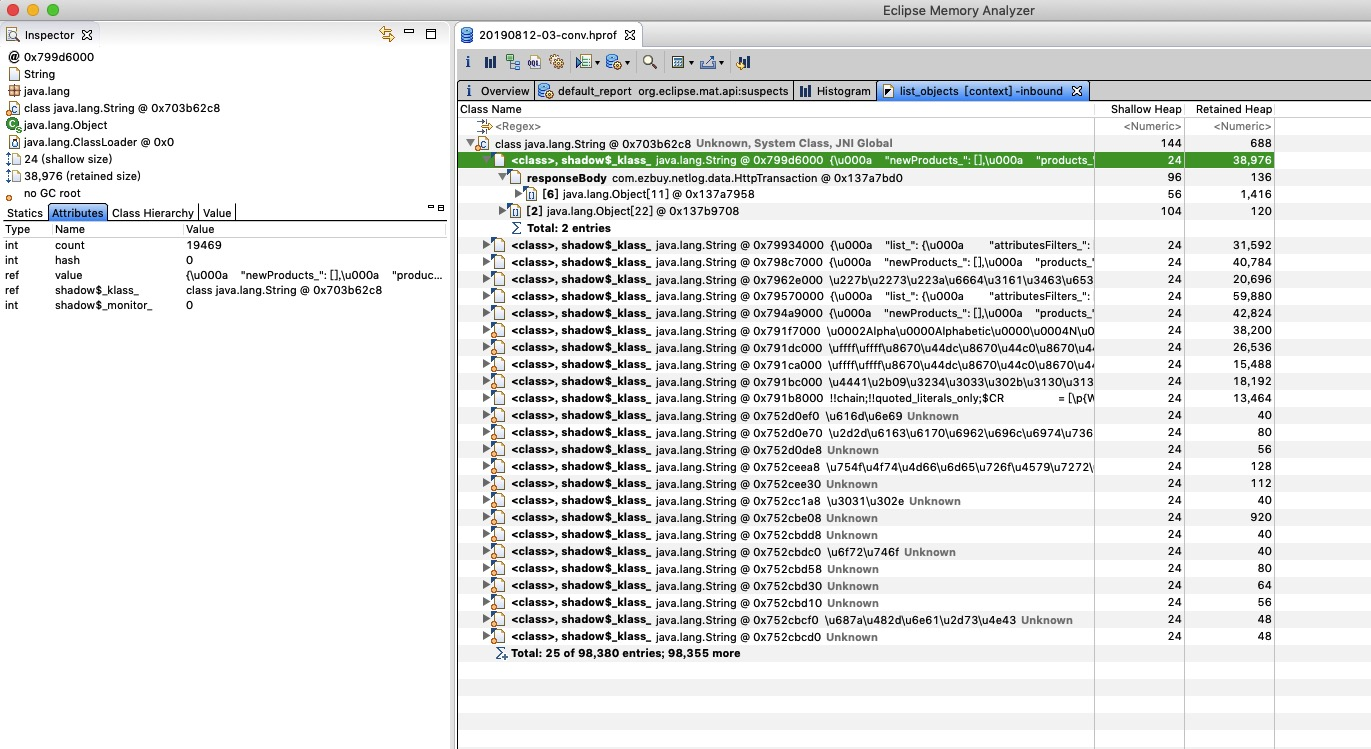The height and width of the screenshot is (749, 1371).
Task: Close the 20190812-03-conv.hprof editor
Action: tap(630, 35)
